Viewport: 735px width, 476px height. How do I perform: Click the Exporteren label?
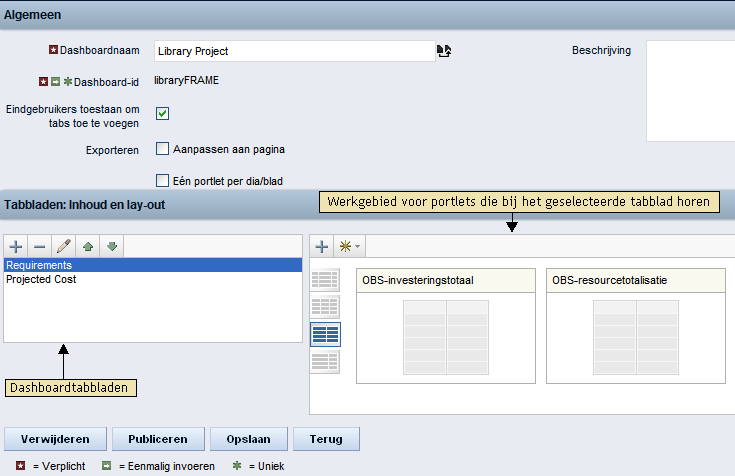click(112, 151)
